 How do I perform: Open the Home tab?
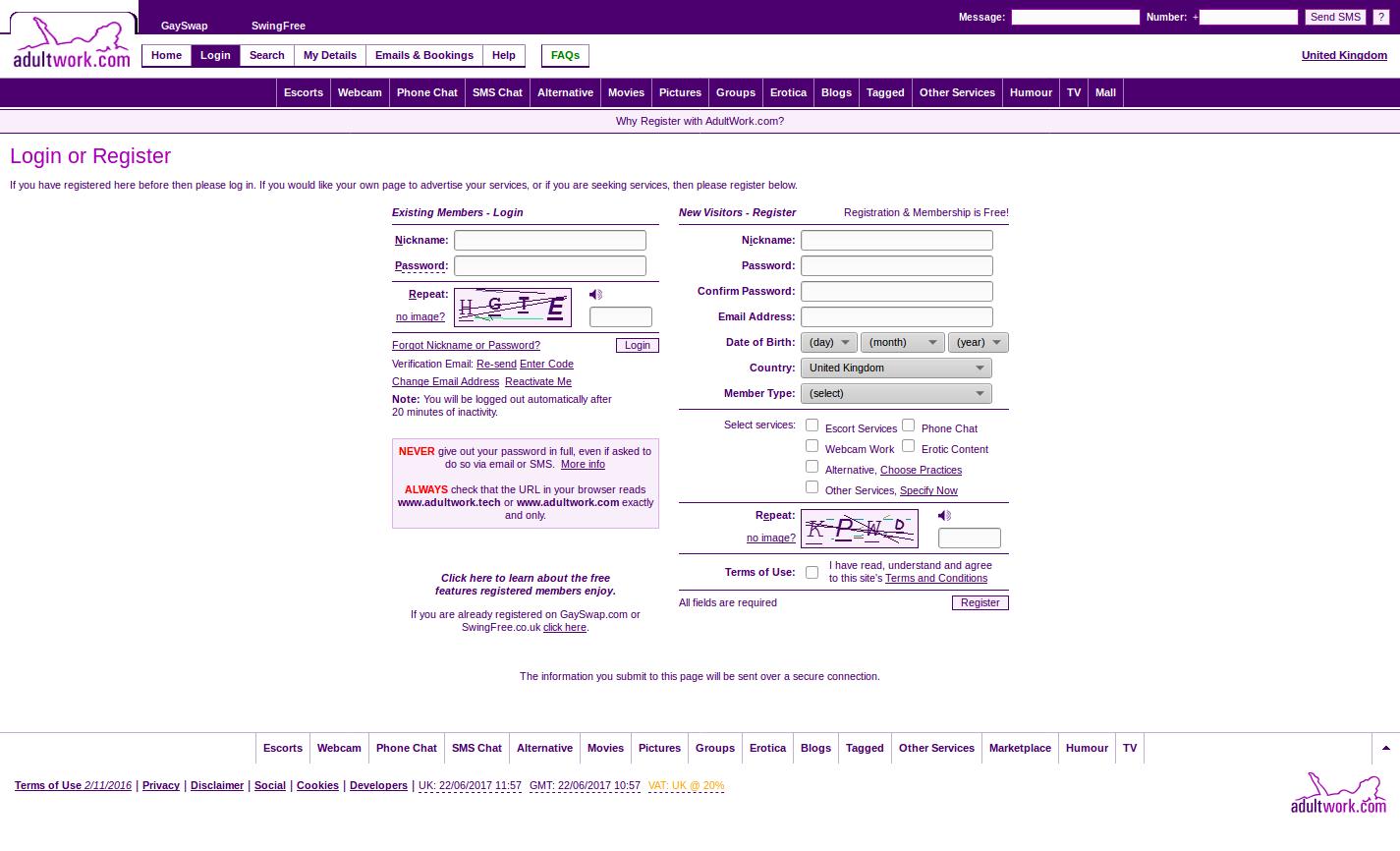[x=166, y=56]
